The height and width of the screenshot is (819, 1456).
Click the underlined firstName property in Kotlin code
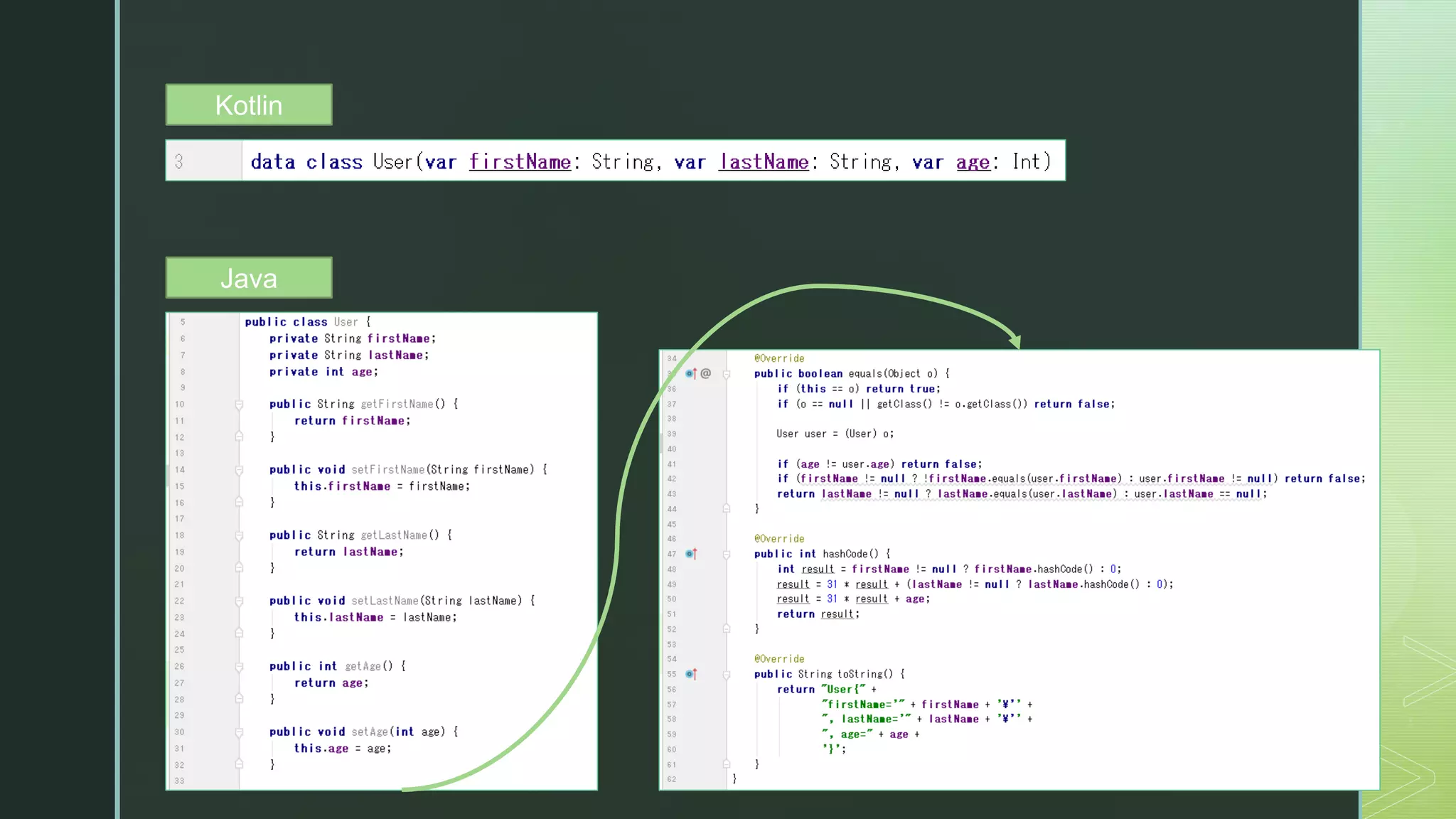coord(520,162)
